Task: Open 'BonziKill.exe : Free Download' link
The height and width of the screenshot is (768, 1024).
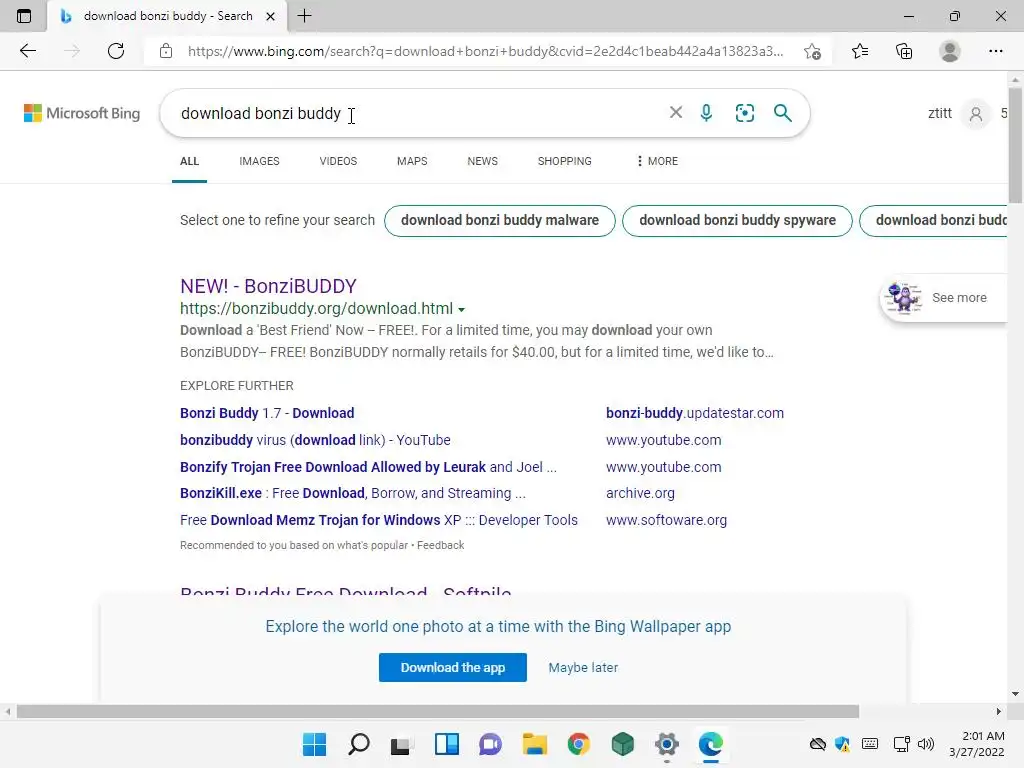Action: [x=353, y=493]
